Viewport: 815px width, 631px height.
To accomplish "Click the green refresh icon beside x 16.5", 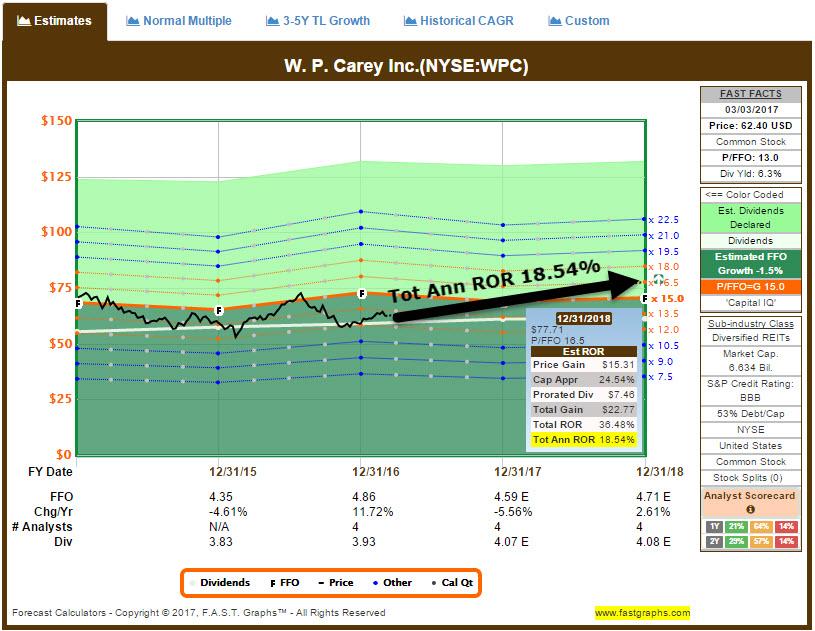I will [658, 280].
